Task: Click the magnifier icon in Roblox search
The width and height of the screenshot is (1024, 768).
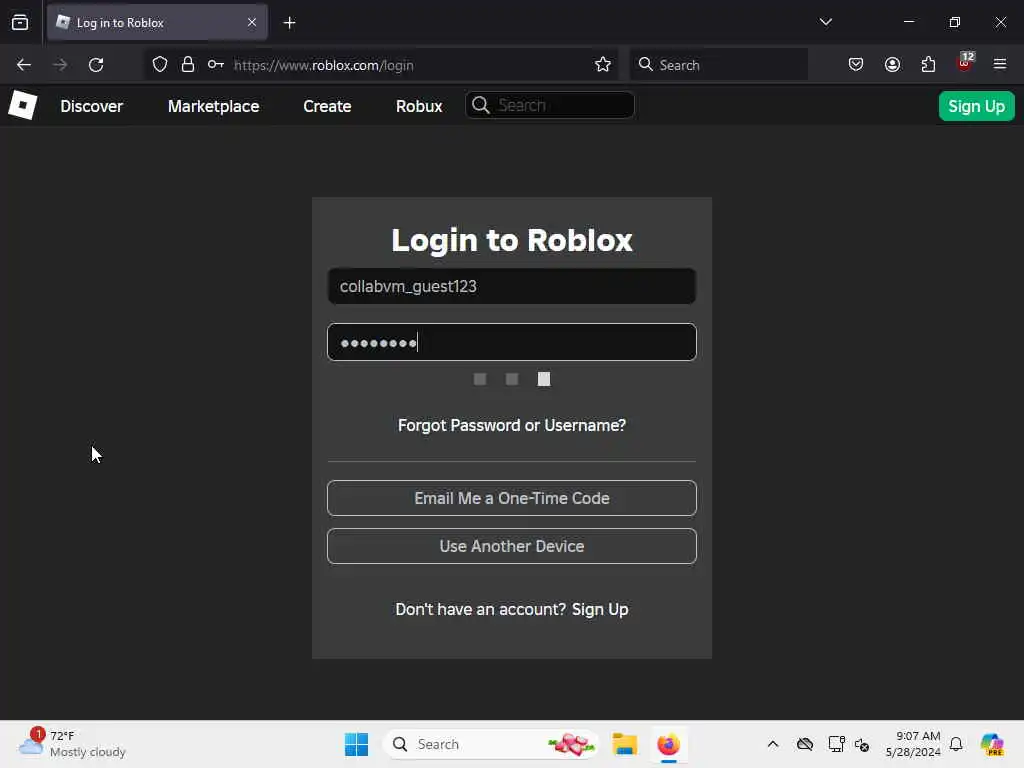Action: (x=481, y=105)
